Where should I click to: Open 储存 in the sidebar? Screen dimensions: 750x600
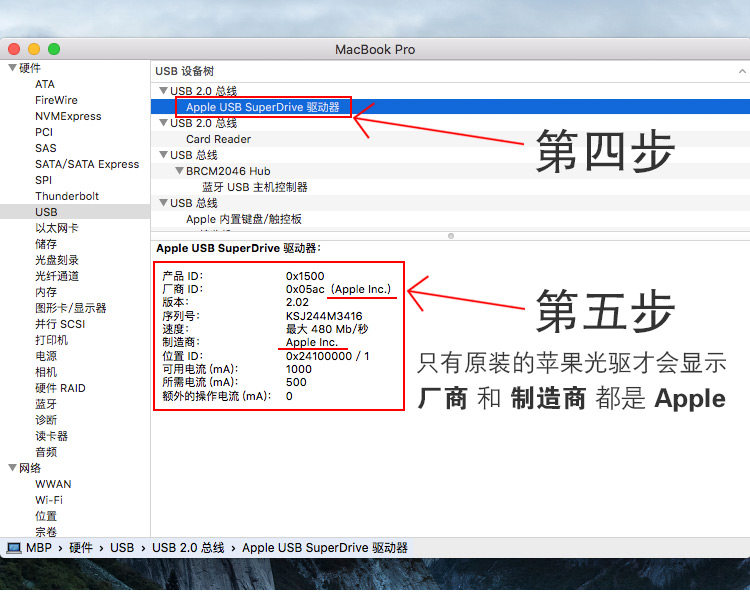tap(46, 244)
